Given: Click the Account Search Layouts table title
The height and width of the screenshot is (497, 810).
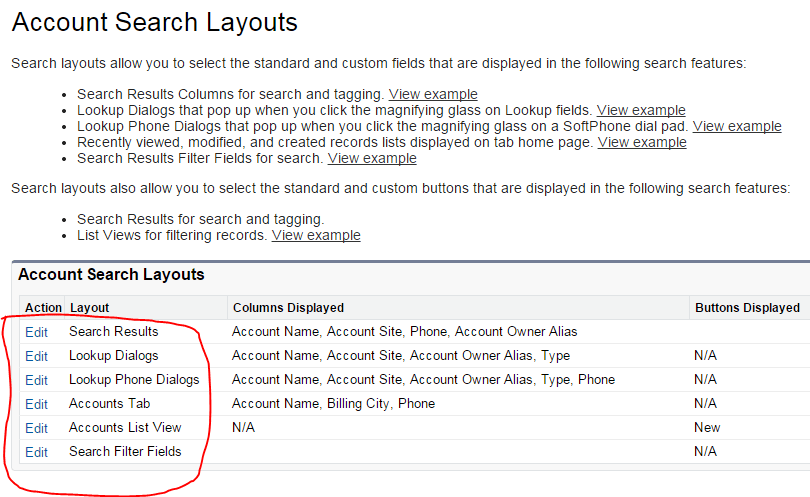Looking at the screenshot, I should coord(111,274).
